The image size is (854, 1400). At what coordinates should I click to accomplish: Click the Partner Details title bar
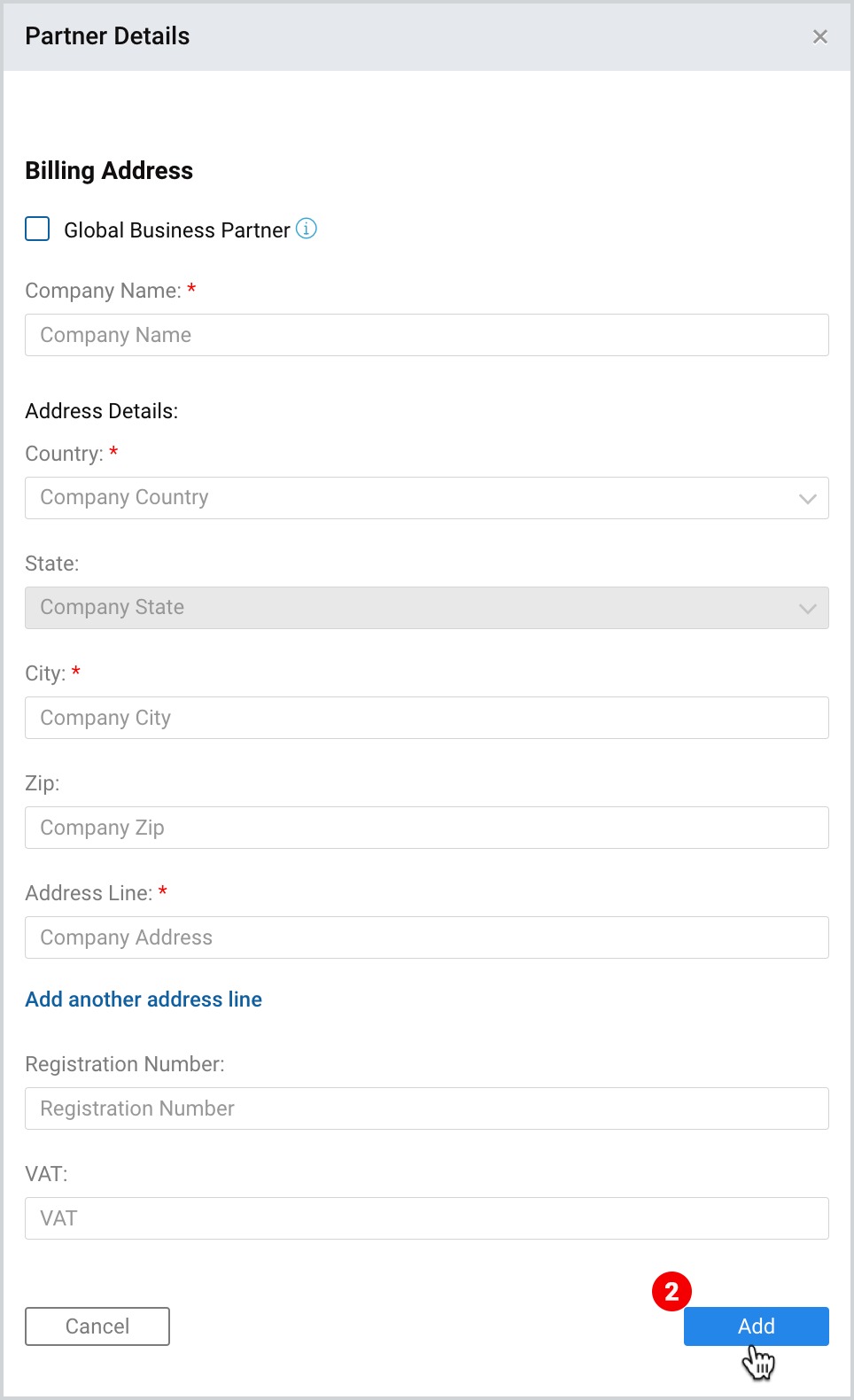point(427,36)
